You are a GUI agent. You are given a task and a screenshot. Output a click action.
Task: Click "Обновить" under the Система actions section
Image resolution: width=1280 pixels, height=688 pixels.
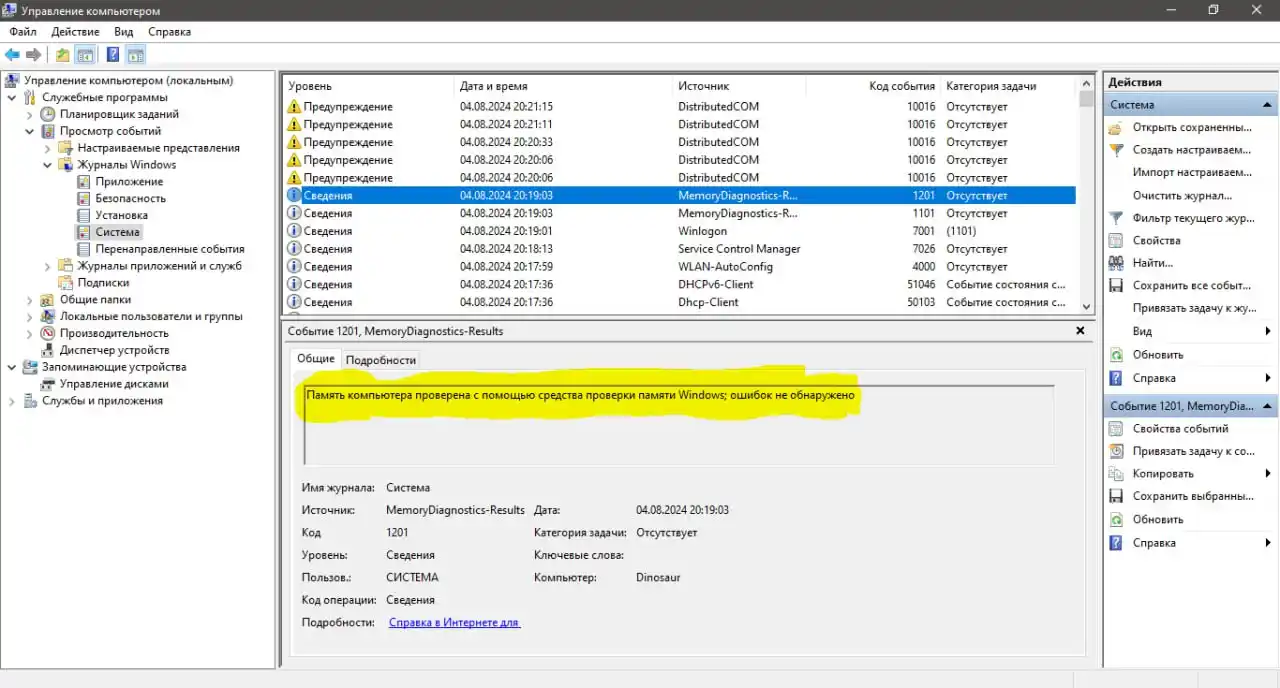click(x=1158, y=355)
